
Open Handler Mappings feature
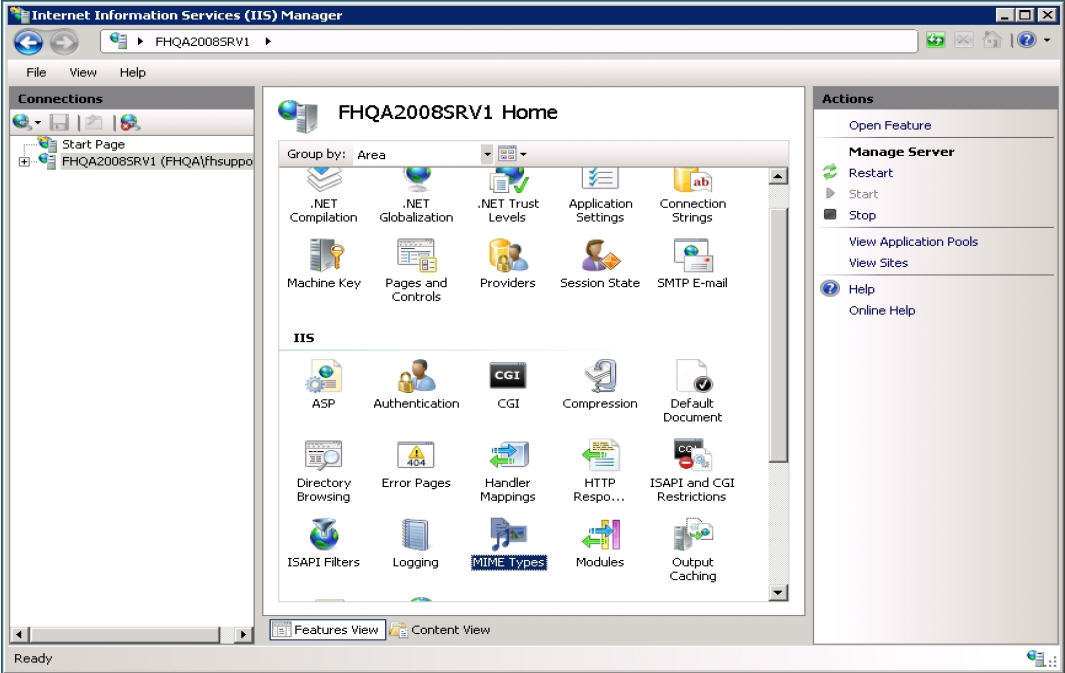click(508, 471)
